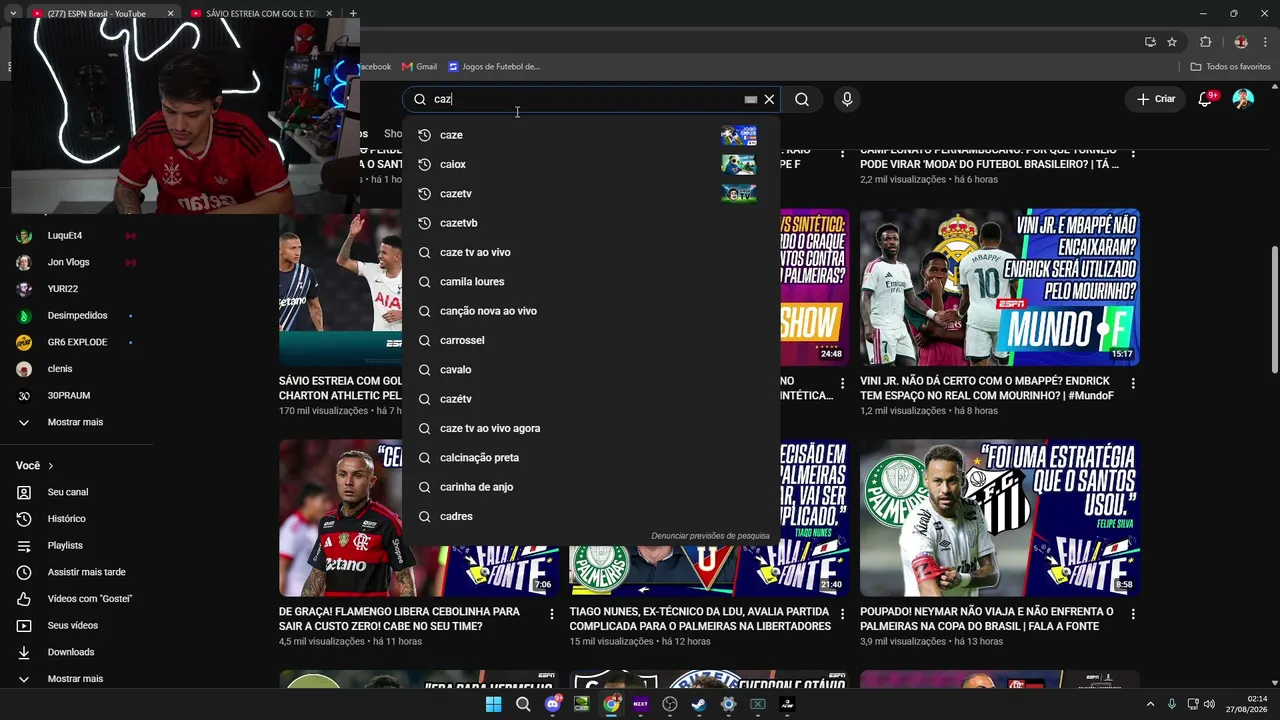Open the Desimpedidos subscription channel

click(x=76, y=316)
